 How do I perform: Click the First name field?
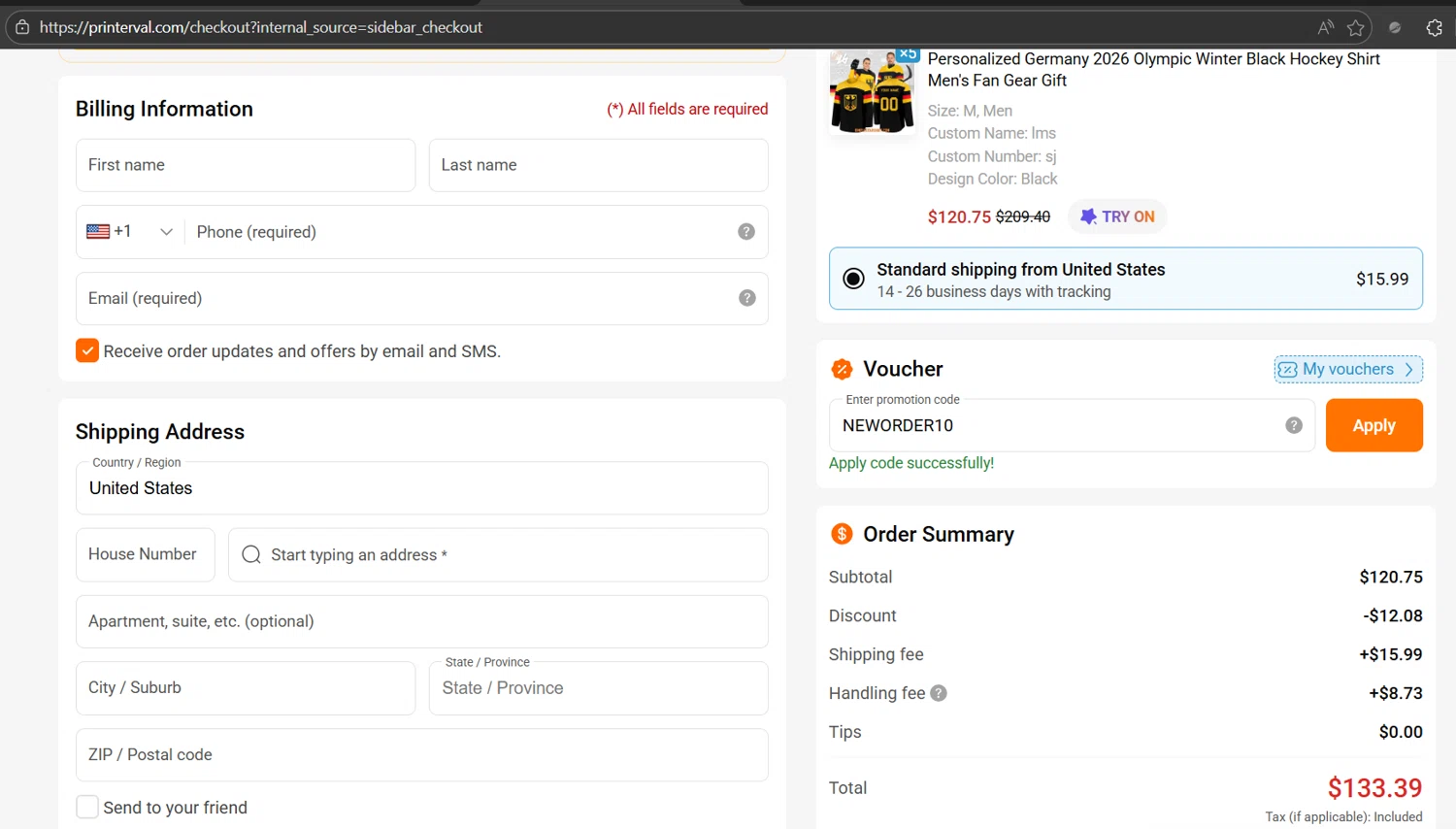pos(246,165)
